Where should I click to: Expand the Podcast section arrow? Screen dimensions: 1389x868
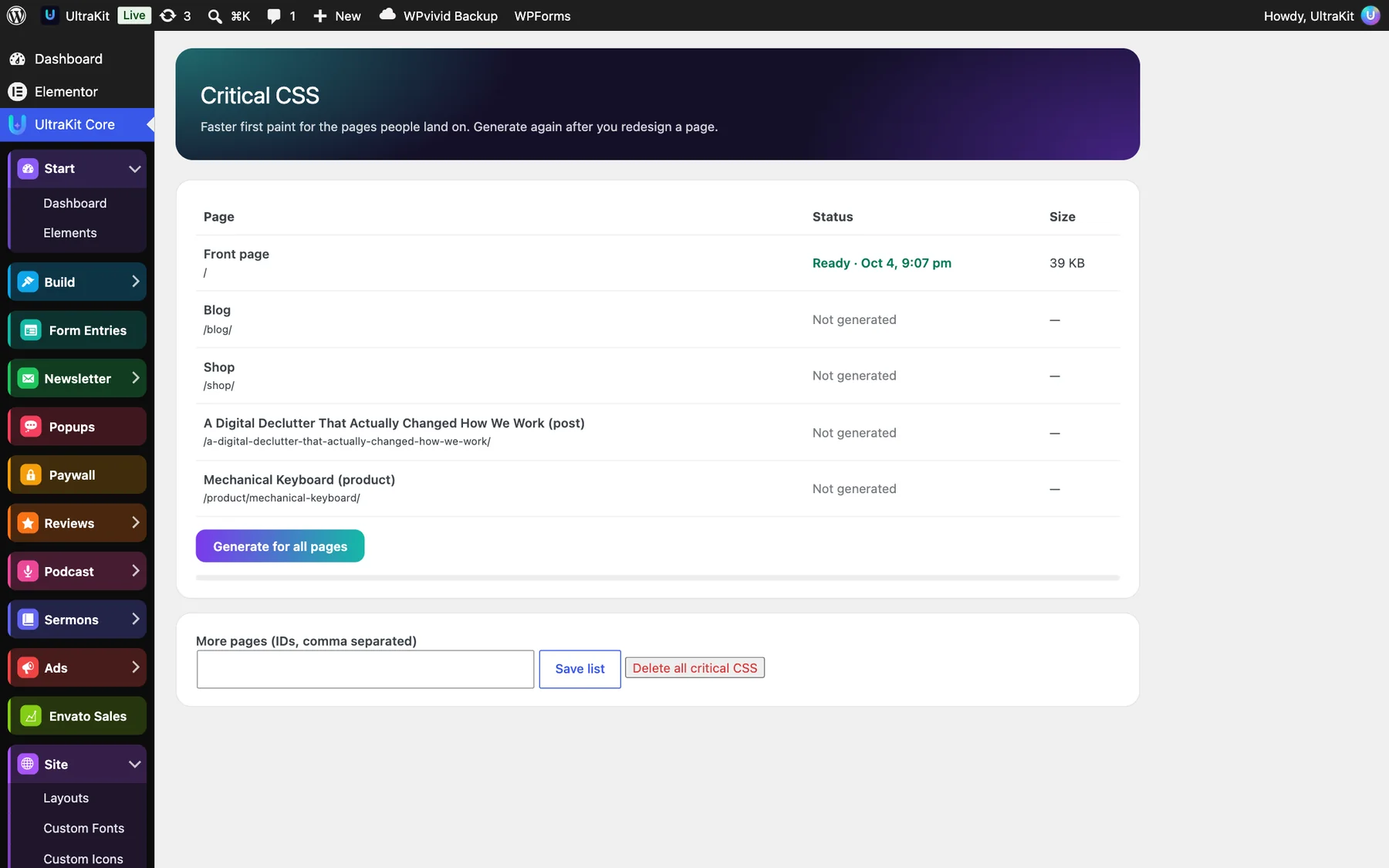pyautogui.click(x=136, y=571)
